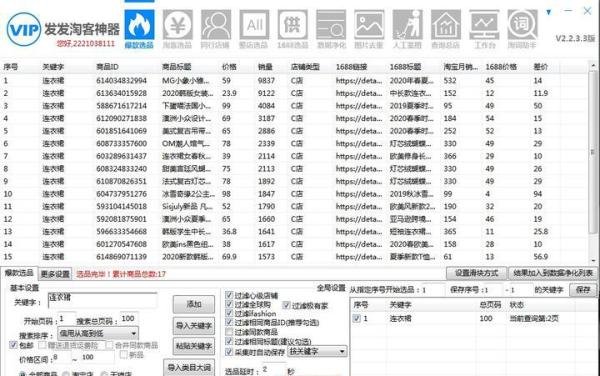Click the 1688 link in row 7

point(359,156)
